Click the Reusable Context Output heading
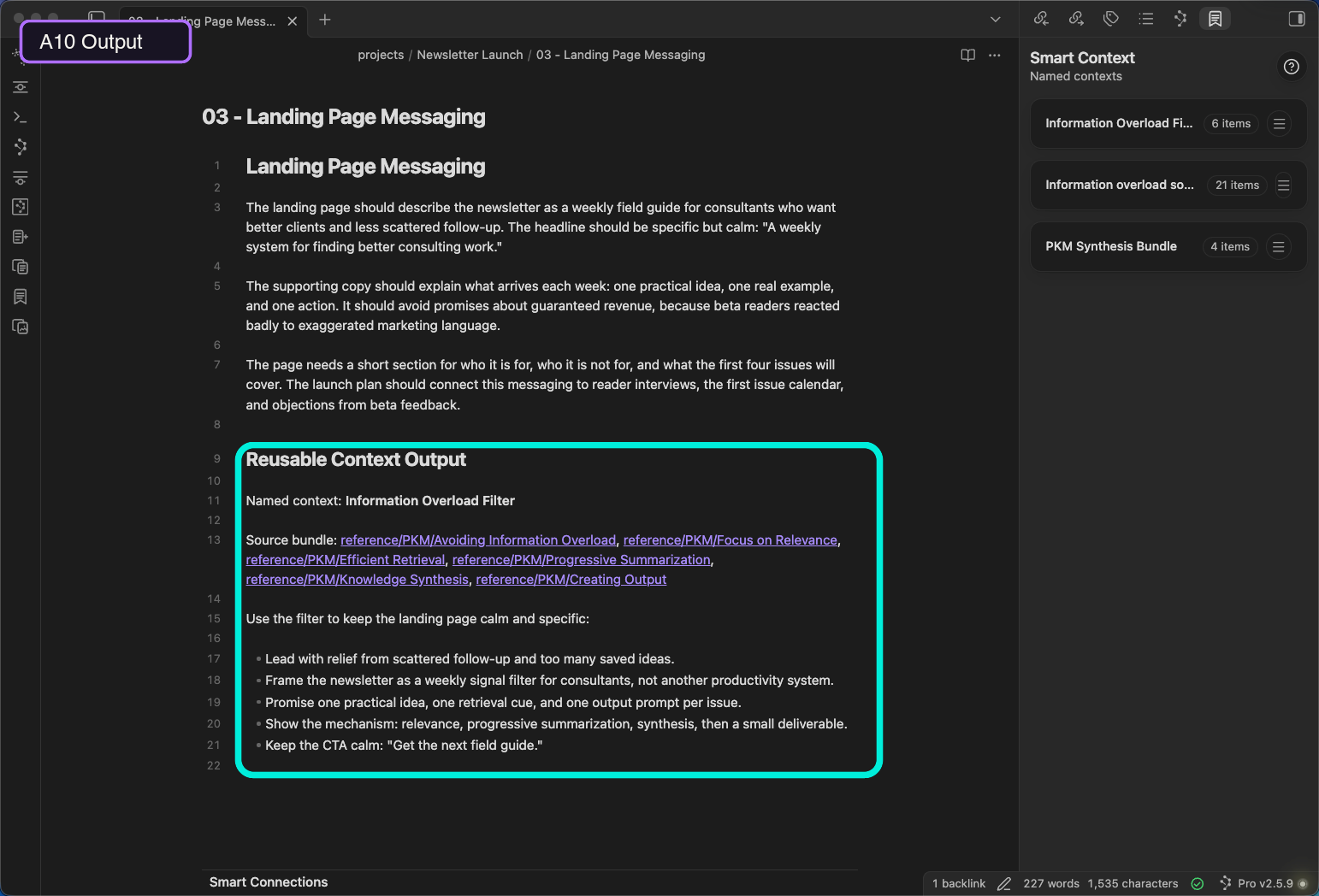This screenshot has width=1319, height=896. [x=356, y=460]
